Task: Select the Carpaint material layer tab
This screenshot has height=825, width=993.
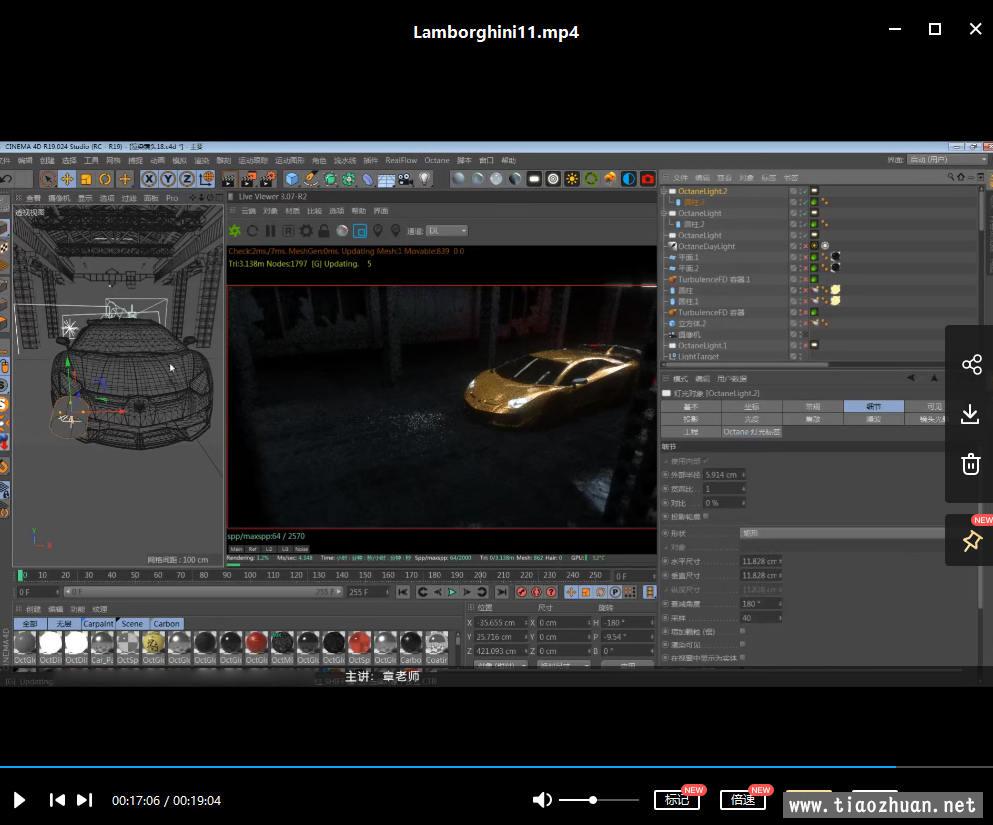Action: click(98, 624)
